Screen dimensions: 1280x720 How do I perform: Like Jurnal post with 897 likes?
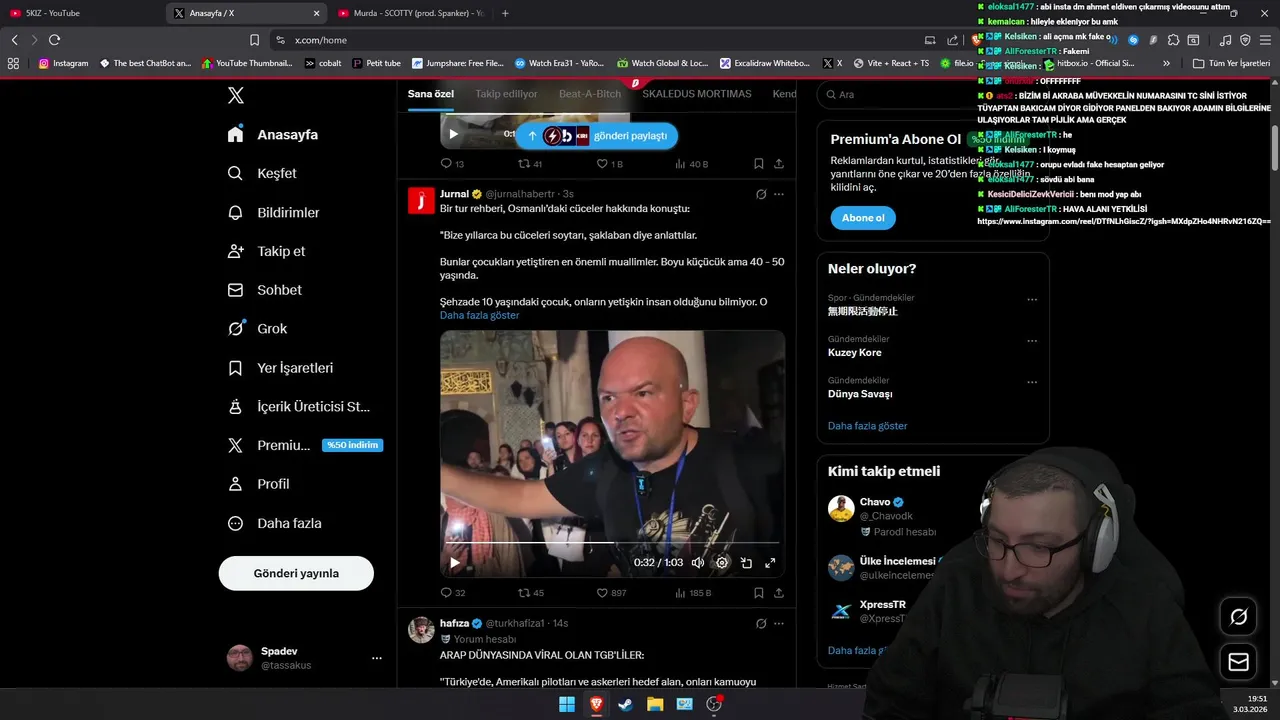coord(611,592)
